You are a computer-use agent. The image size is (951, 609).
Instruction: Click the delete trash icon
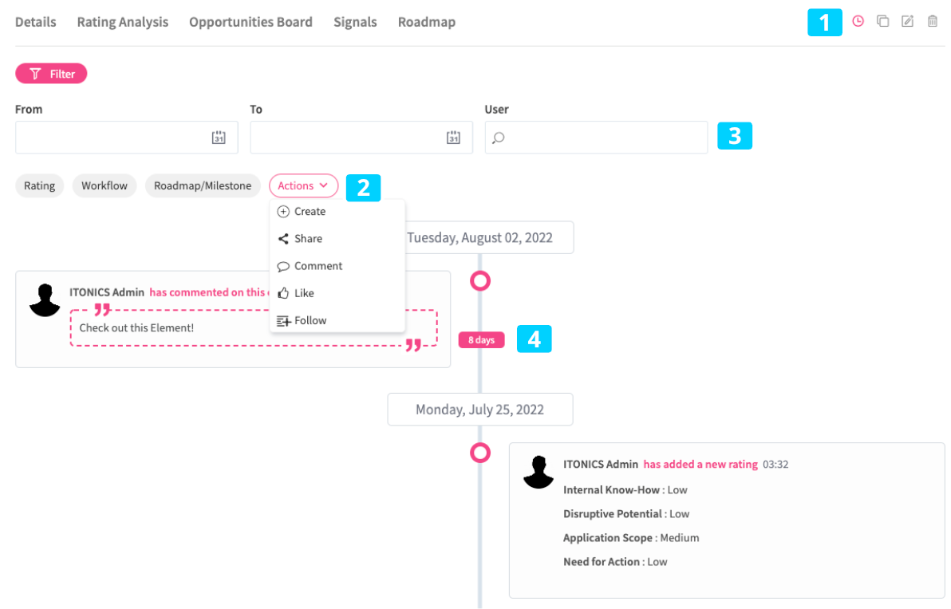(x=933, y=21)
